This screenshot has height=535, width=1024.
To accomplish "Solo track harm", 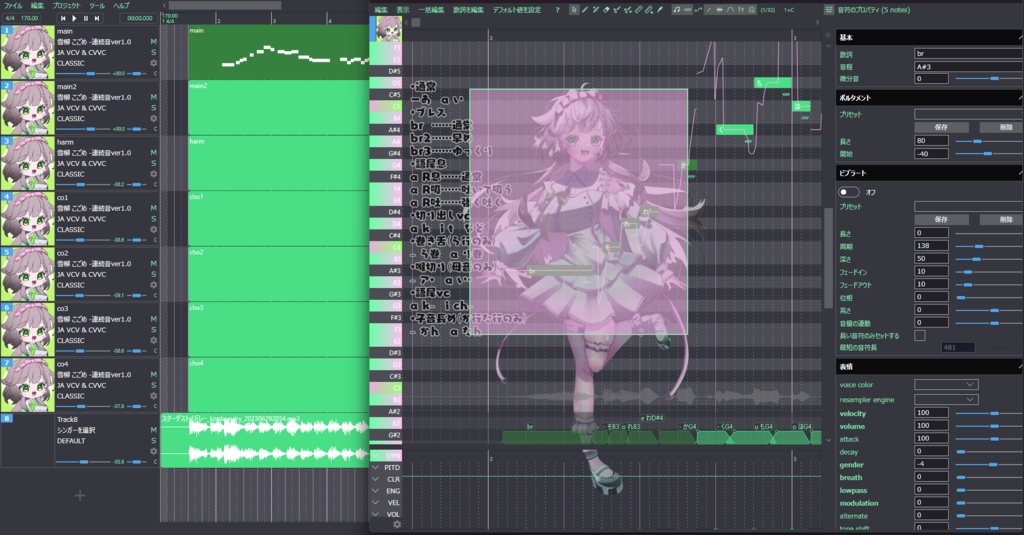I will pyautogui.click(x=153, y=163).
